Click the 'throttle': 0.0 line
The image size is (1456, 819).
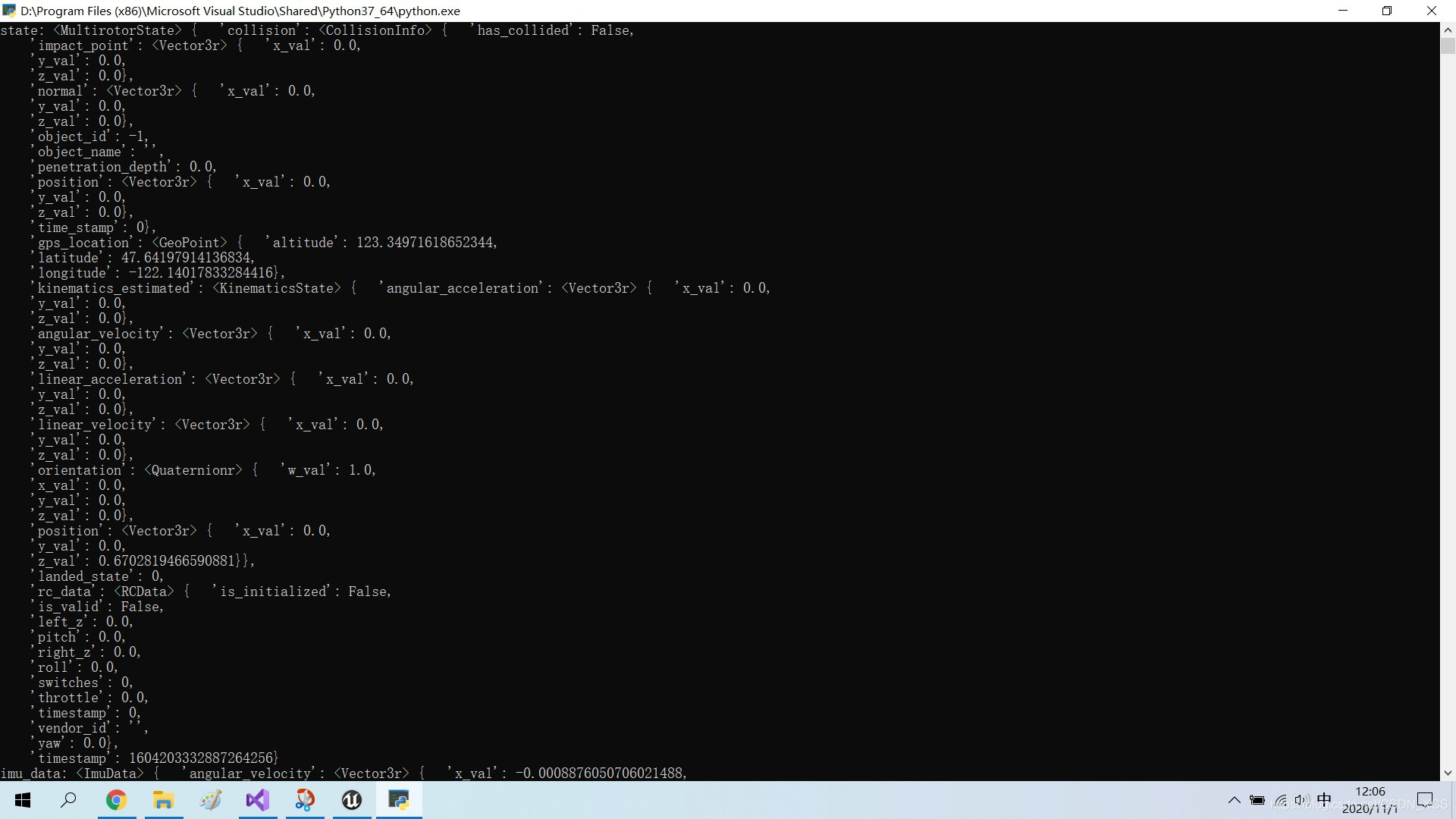(89, 698)
